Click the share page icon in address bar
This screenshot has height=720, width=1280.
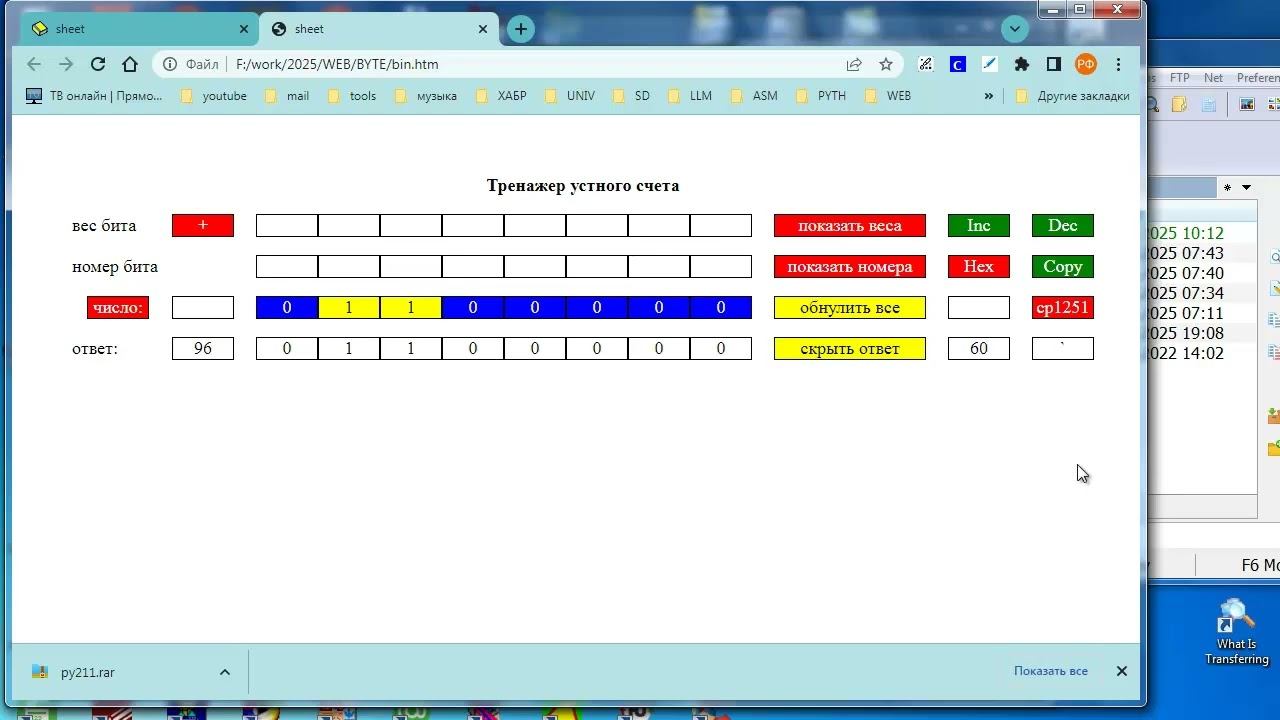(x=854, y=64)
